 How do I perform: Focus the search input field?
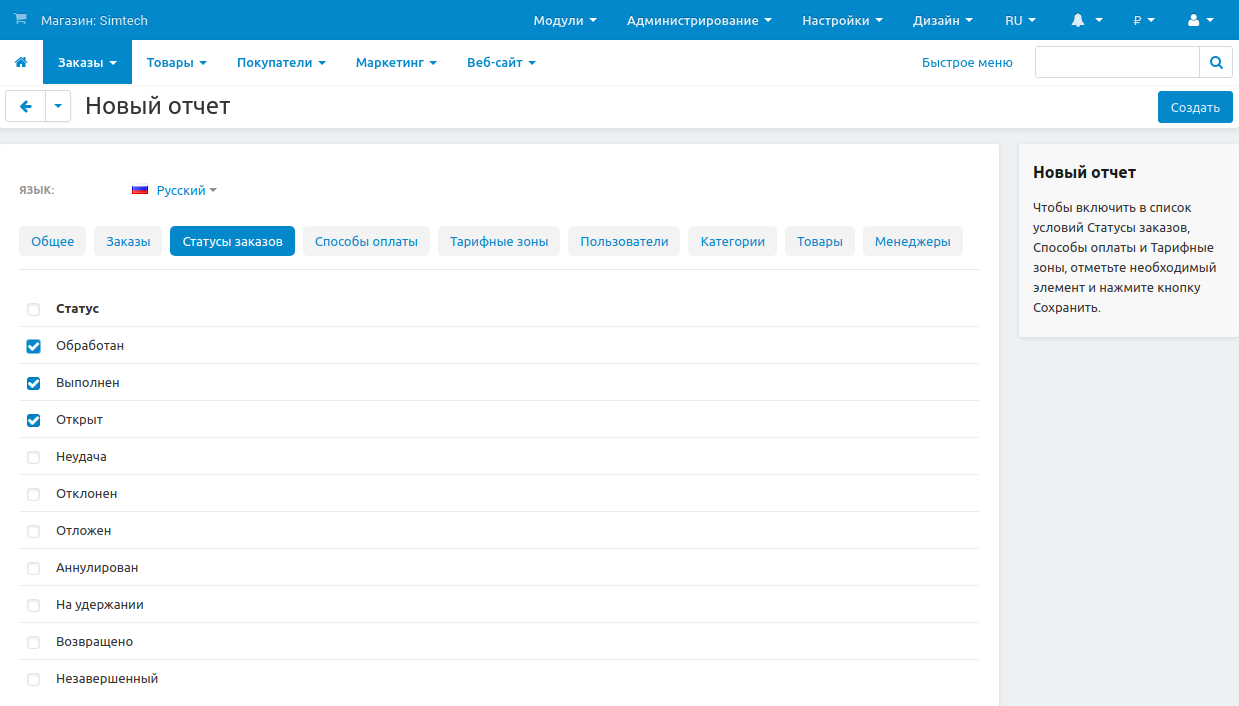click(x=1116, y=62)
